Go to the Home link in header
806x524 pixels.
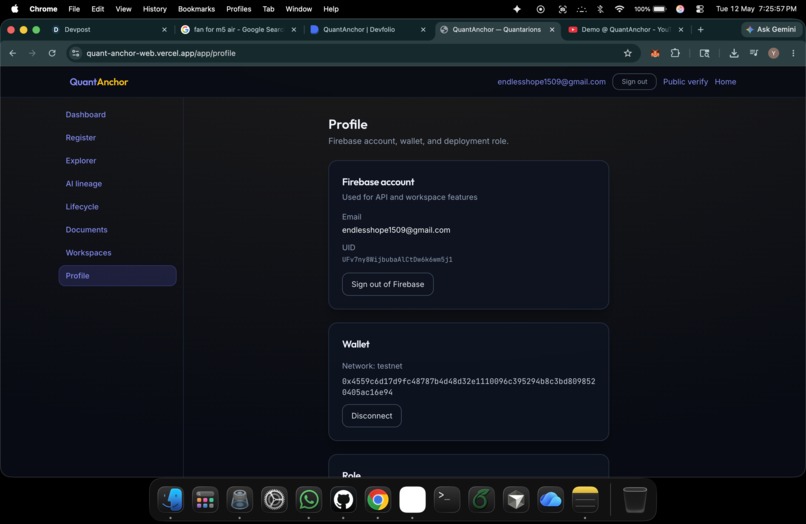coord(725,82)
